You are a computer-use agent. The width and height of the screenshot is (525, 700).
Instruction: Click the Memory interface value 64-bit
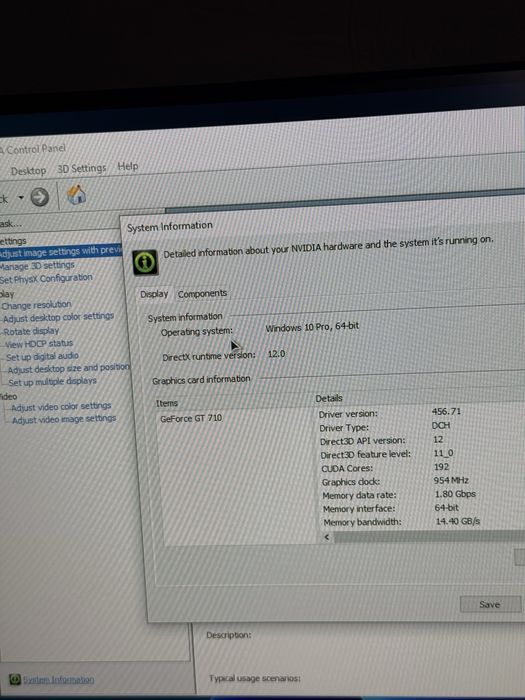coord(446,508)
